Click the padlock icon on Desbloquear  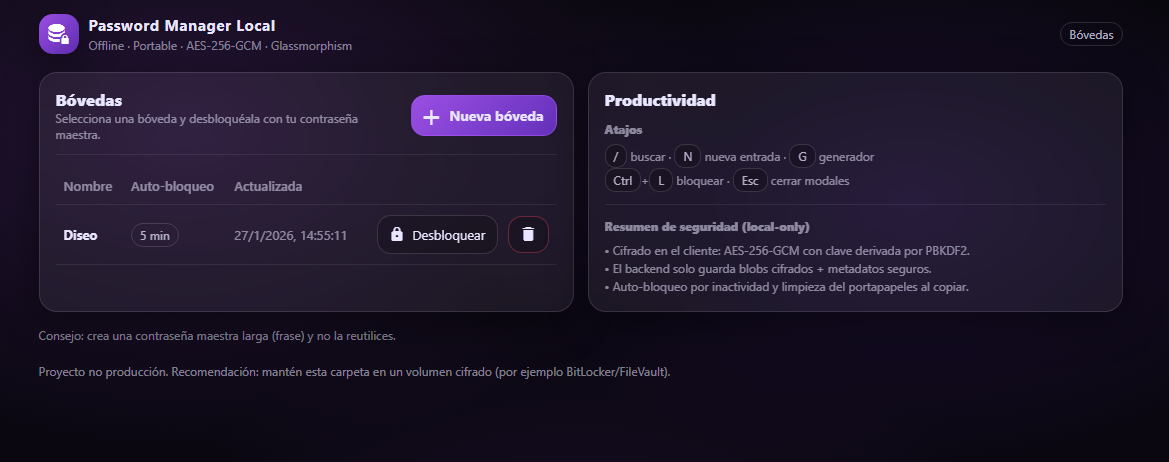397,235
